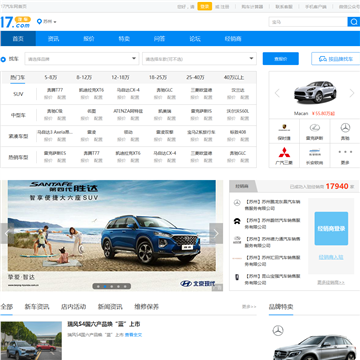Open 资讯 in the navigation bar
This screenshot has height=360, width=360.
pos(53,39)
